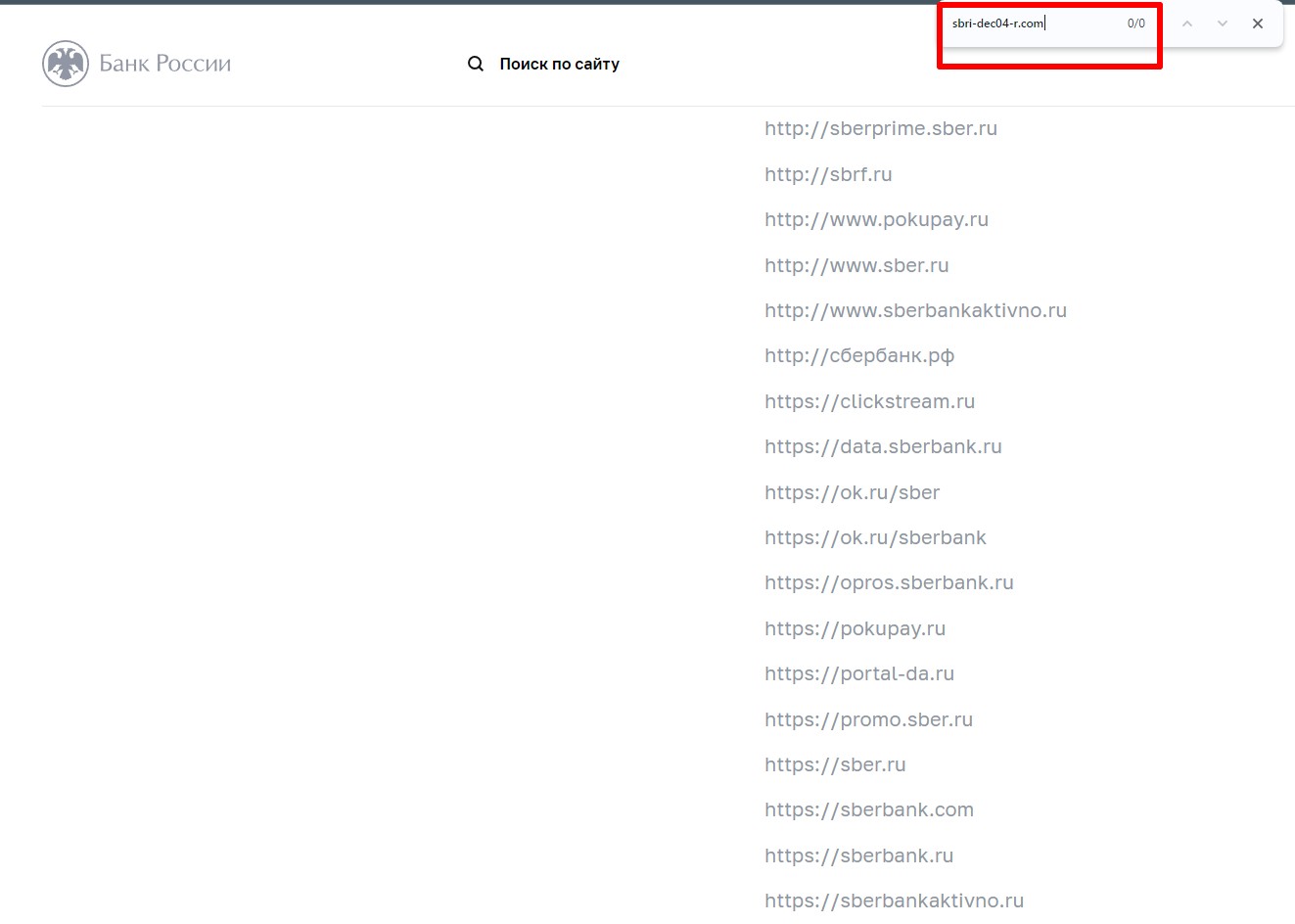Click the Bank of Russia eagle logo
The image size is (1295, 924).
click(x=66, y=65)
